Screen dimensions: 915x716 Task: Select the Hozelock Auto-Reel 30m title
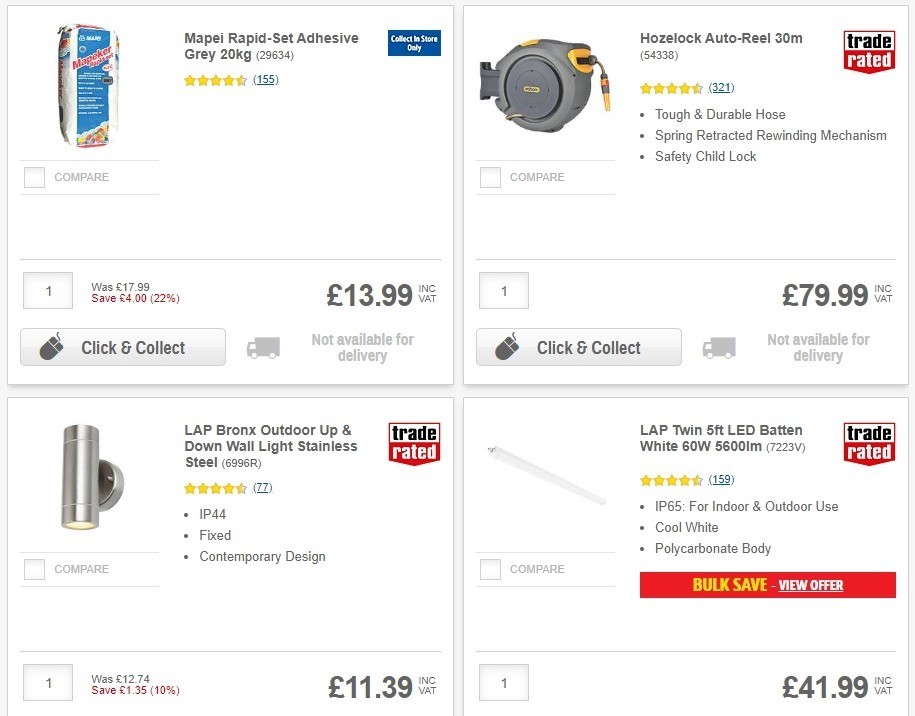(x=720, y=38)
